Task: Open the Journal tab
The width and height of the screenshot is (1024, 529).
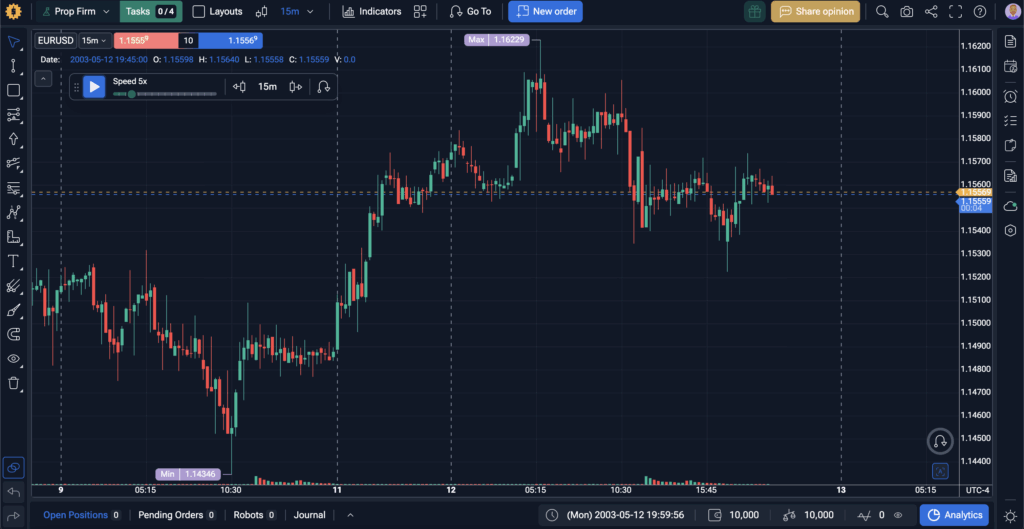Action: click(x=309, y=515)
